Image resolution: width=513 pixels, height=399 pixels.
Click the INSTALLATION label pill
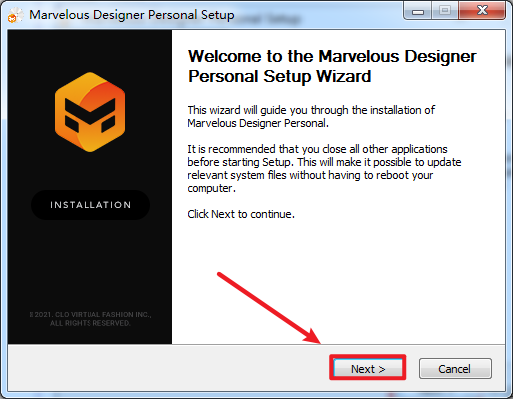click(90, 205)
